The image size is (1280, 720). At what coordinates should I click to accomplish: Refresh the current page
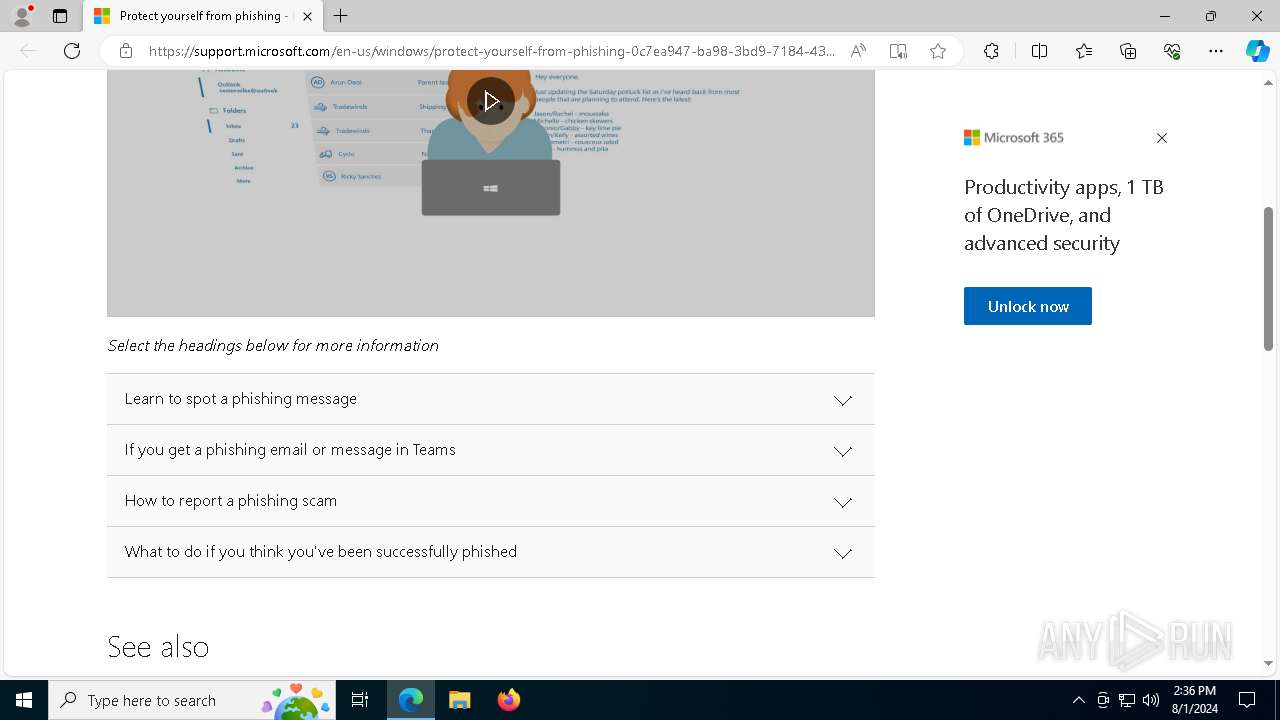pos(72,51)
